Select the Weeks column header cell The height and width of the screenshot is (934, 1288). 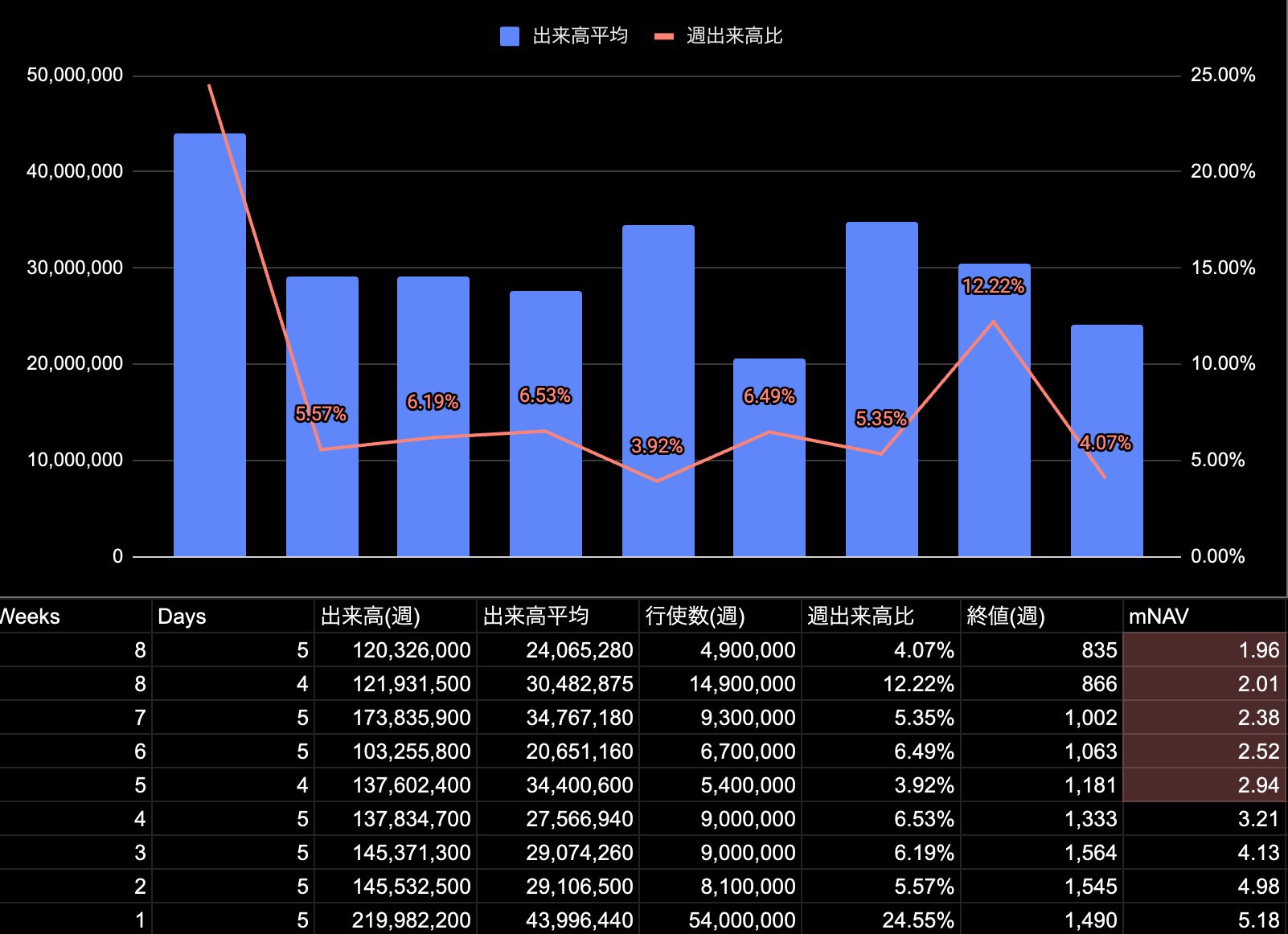[76, 617]
